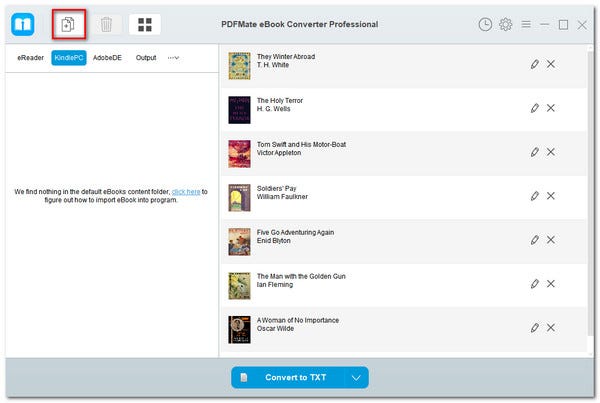This screenshot has width=600, height=403.
Task: Open the Output tab
Action: click(146, 58)
